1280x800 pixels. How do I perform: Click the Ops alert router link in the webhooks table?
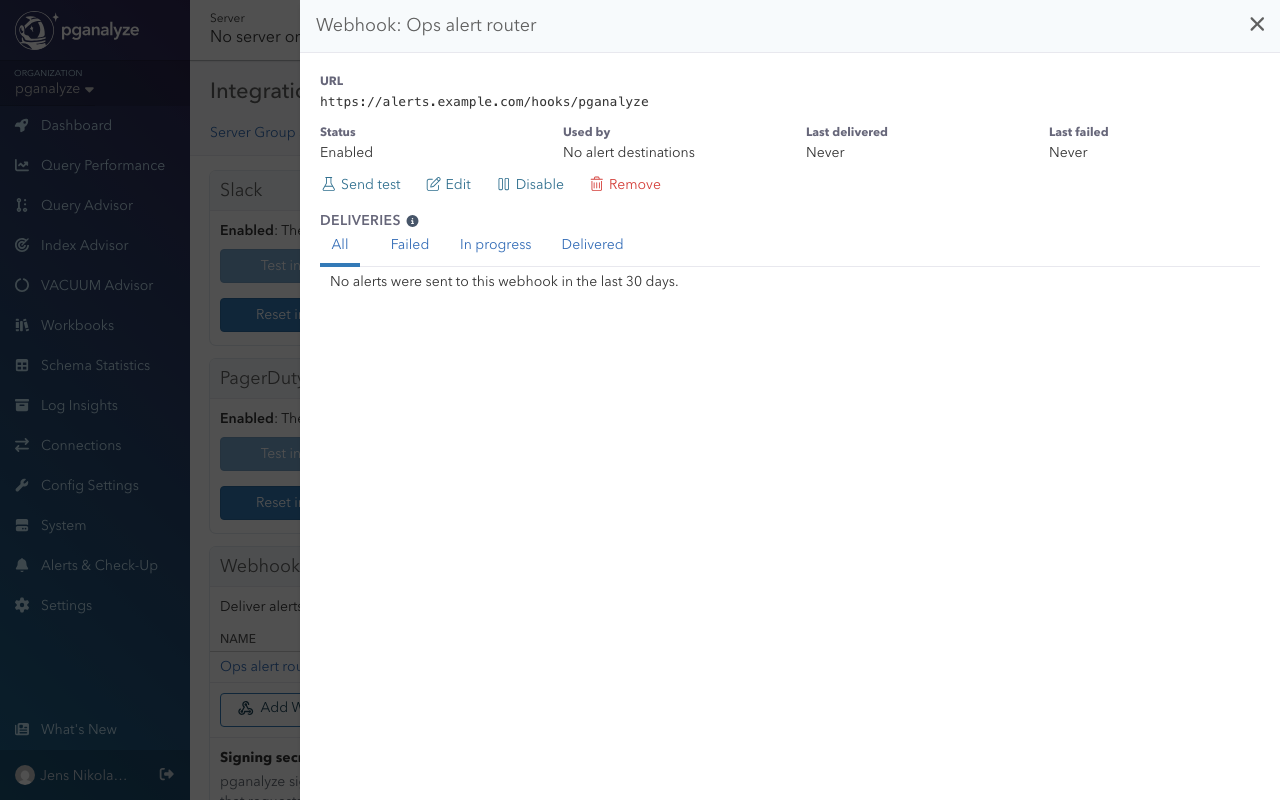point(260,666)
